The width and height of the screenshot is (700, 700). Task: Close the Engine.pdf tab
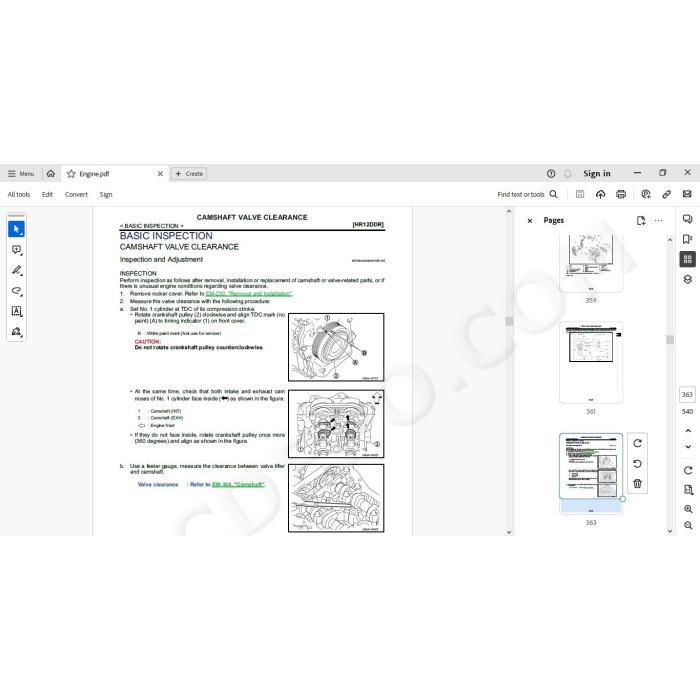tap(160, 174)
